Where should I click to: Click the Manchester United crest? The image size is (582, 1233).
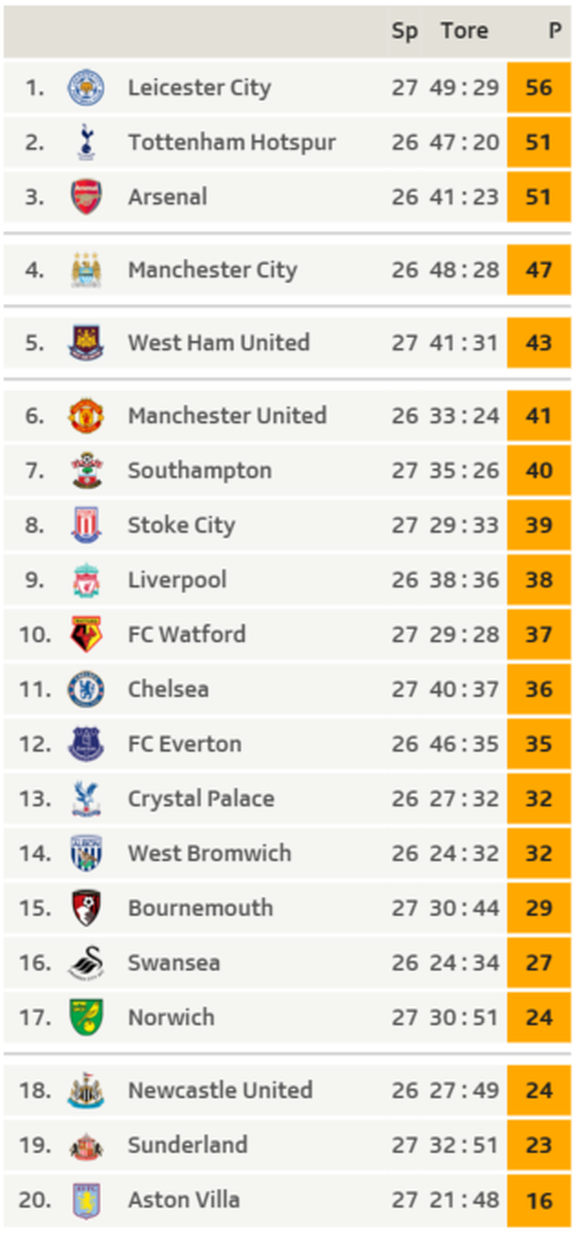click(x=86, y=416)
